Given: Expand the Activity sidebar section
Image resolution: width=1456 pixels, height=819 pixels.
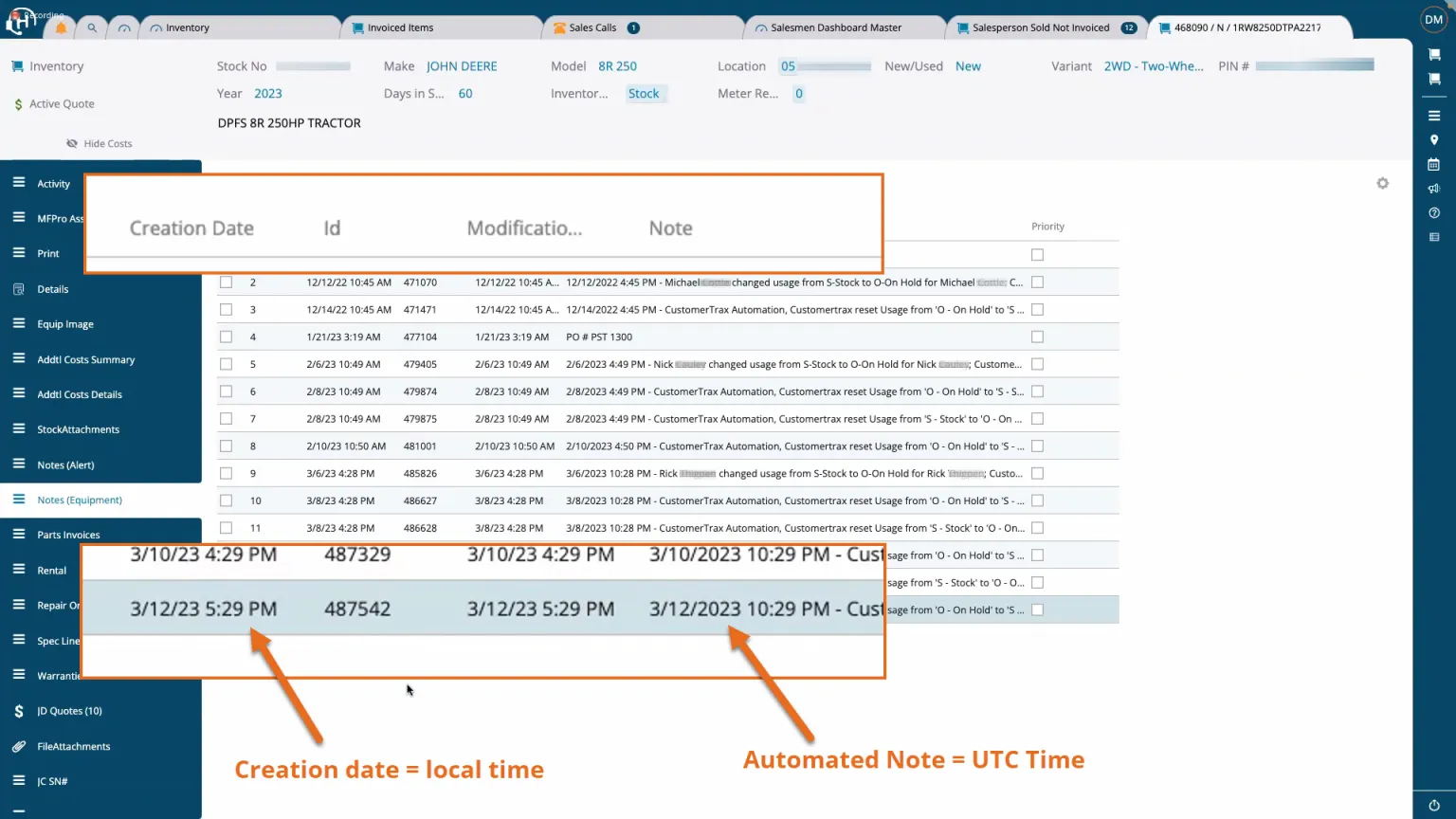Looking at the screenshot, I should pos(53,184).
